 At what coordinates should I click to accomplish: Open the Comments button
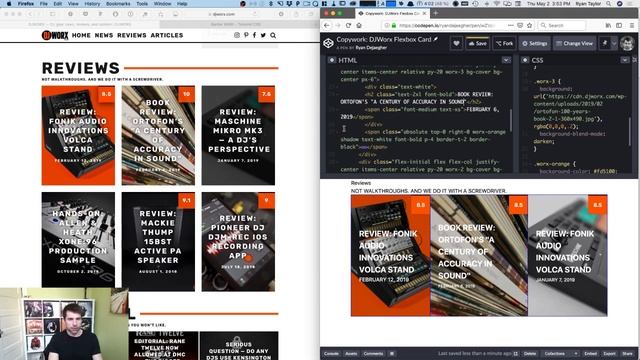click(x=373, y=353)
